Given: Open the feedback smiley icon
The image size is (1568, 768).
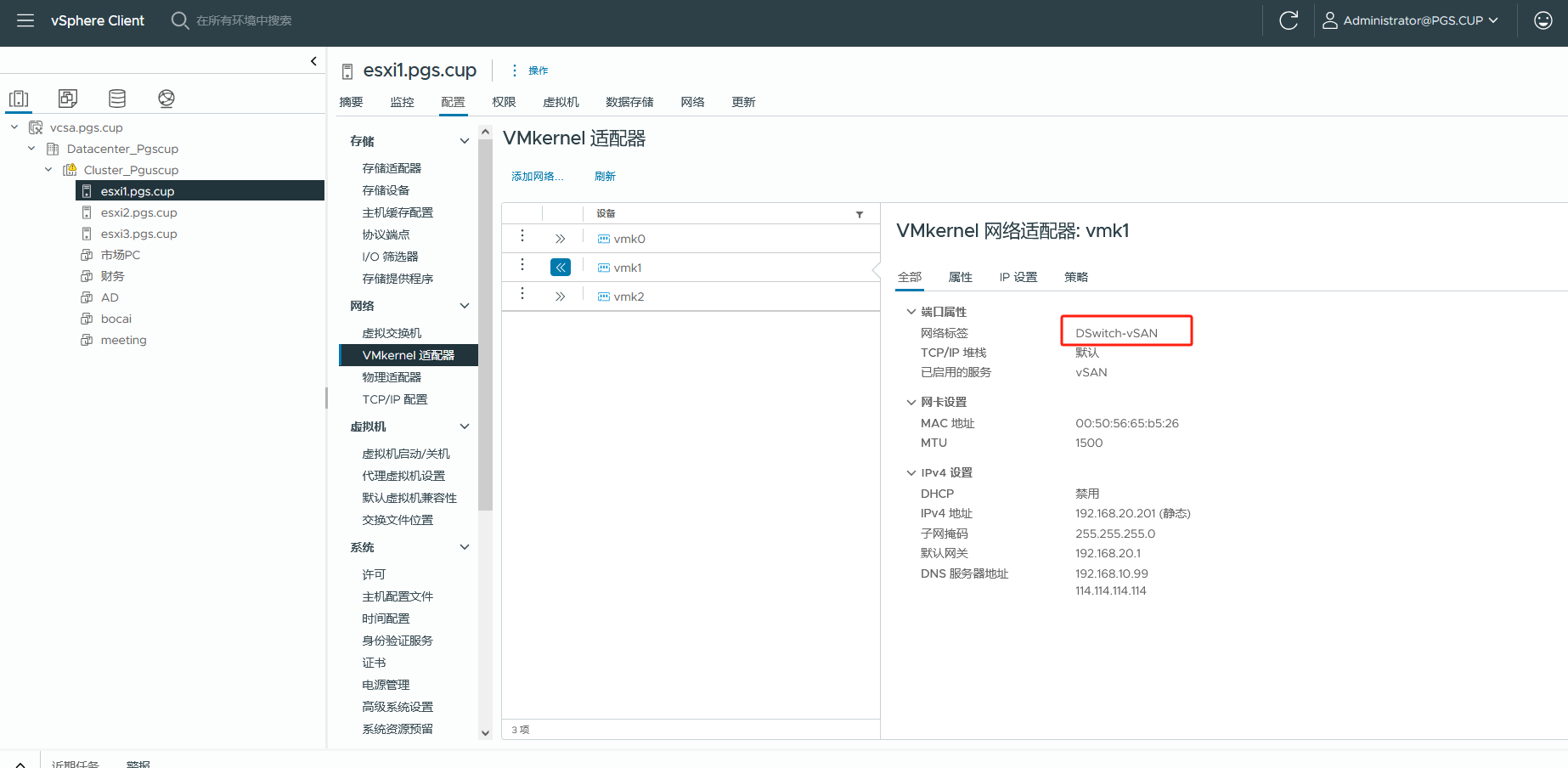Looking at the screenshot, I should [1543, 20].
